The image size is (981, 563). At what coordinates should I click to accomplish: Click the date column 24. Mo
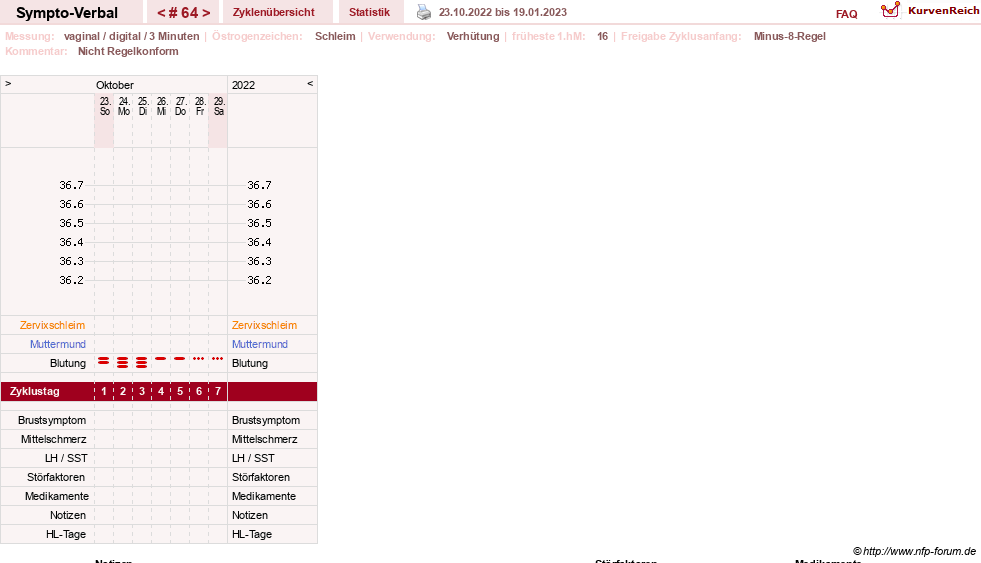click(x=124, y=106)
